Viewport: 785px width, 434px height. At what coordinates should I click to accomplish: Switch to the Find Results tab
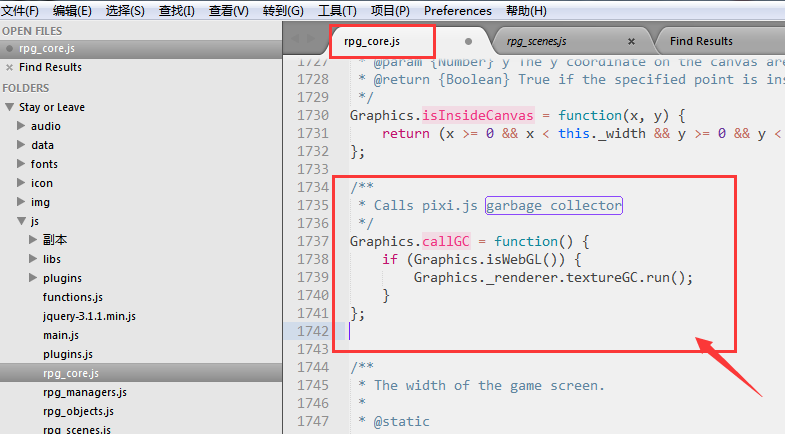(701, 41)
